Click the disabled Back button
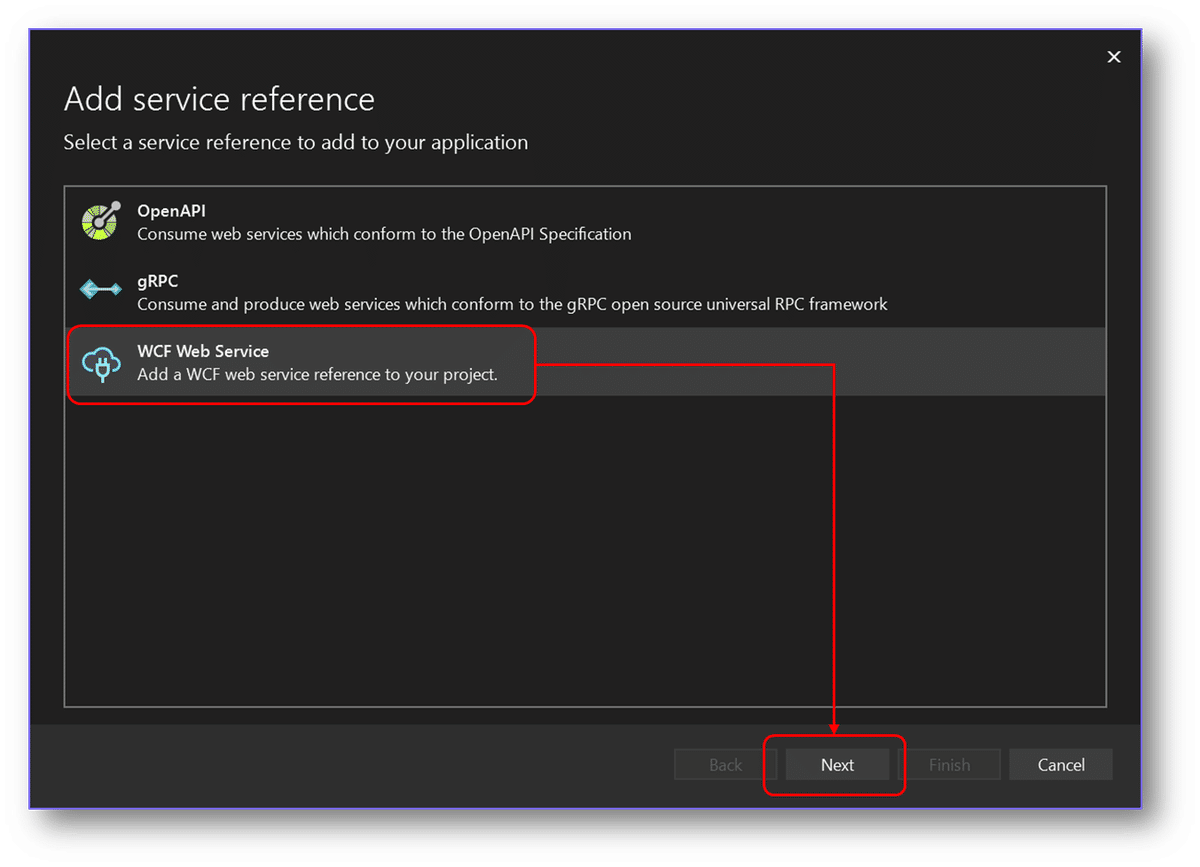This screenshot has width=1200, height=867. tap(725, 765)
